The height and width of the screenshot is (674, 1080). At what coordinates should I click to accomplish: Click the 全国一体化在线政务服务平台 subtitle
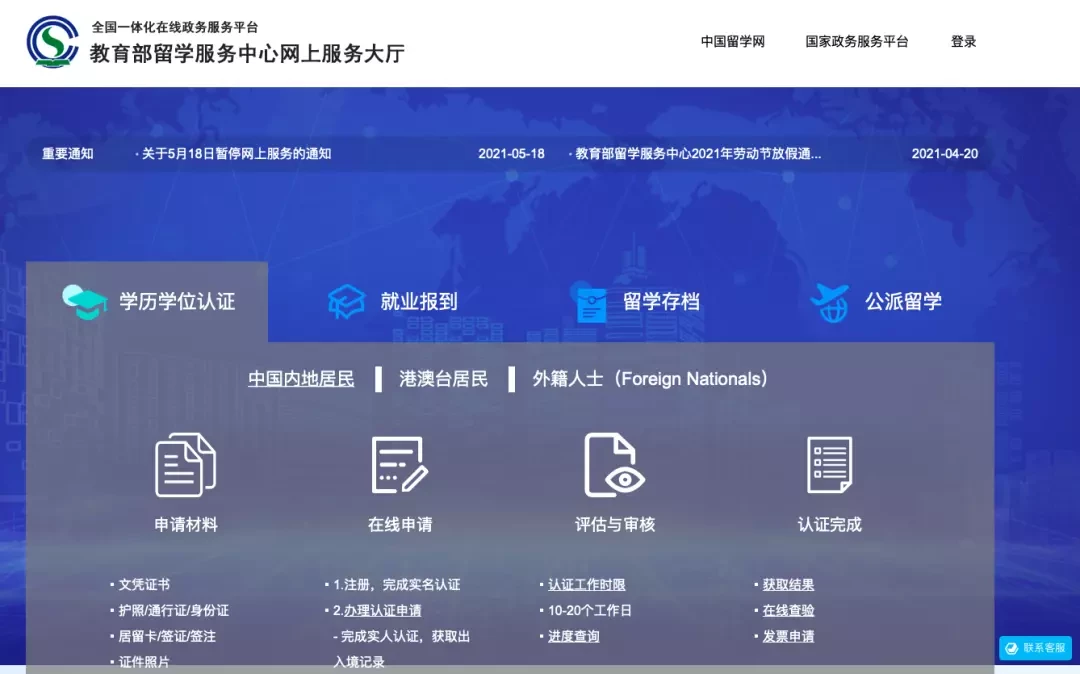[x=175, y=27]
